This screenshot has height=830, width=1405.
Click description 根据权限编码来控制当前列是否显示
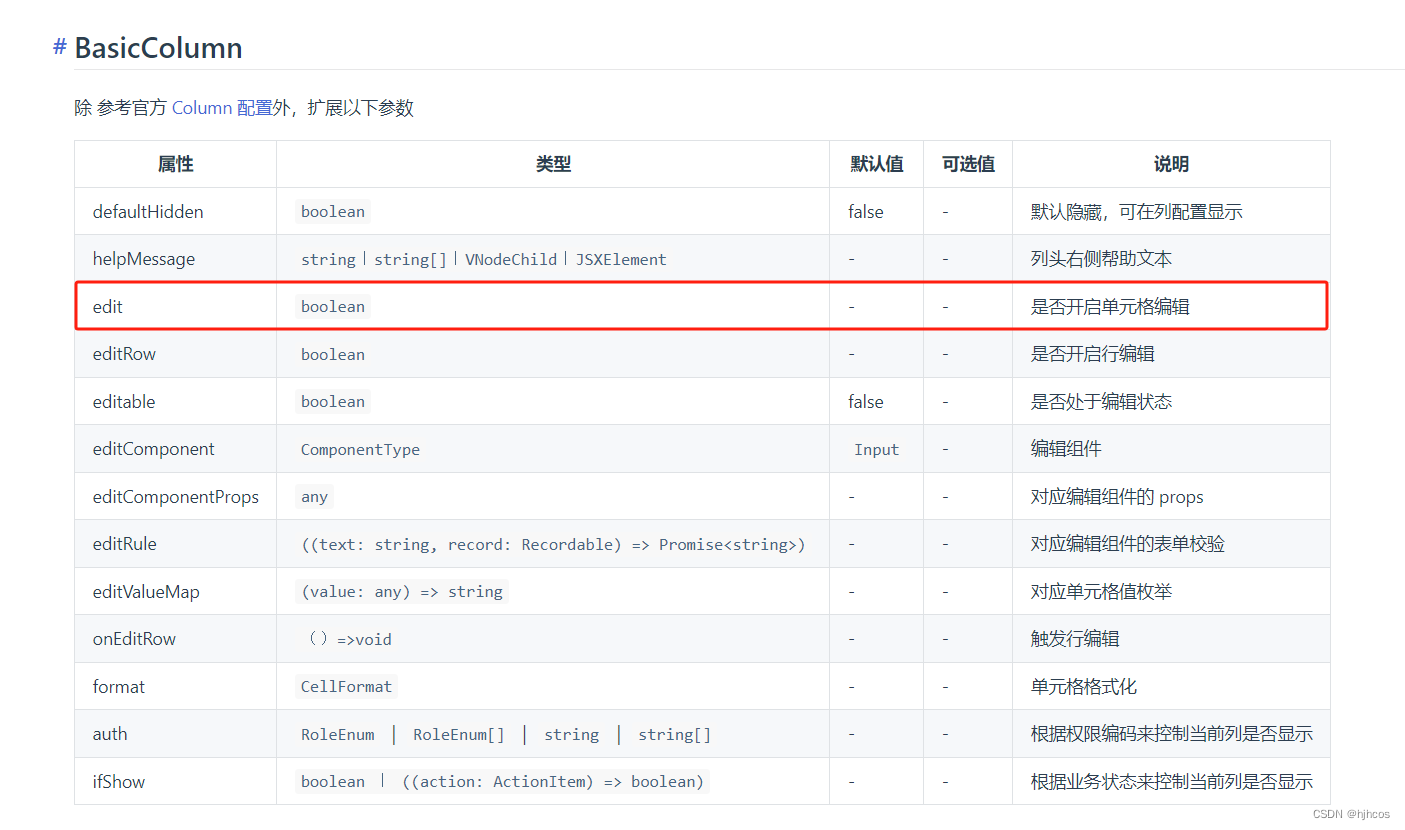1172,734
